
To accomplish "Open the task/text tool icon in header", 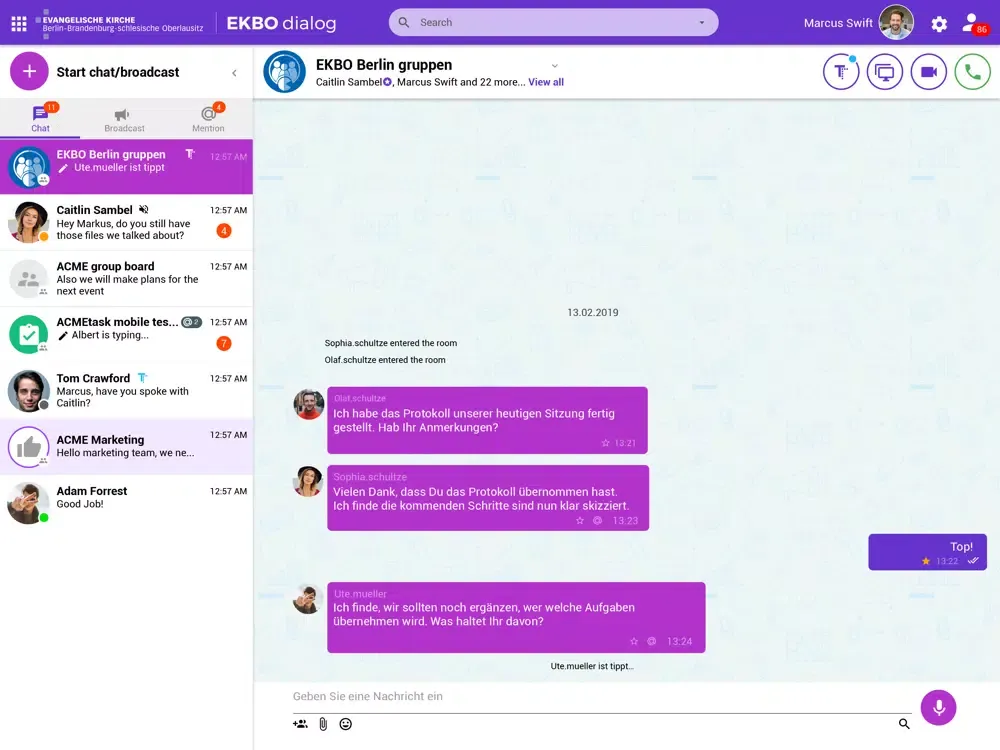I will click(841, 72).
